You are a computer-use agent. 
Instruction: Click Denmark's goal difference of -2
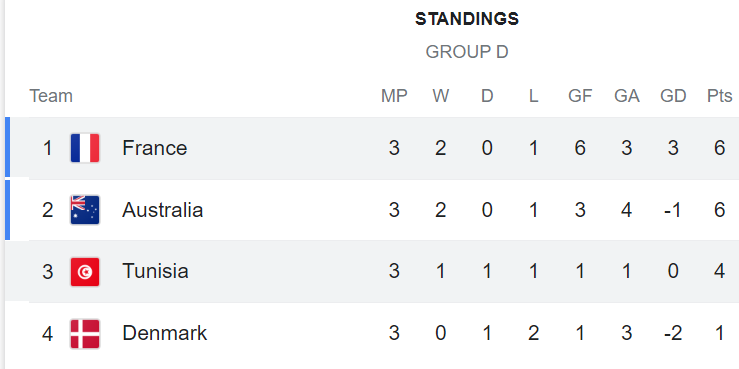click(x=673, y=334)
